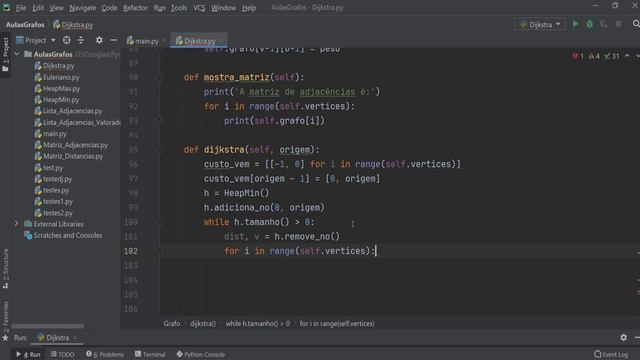Select testedj.py in project tree

click(58, 179)
